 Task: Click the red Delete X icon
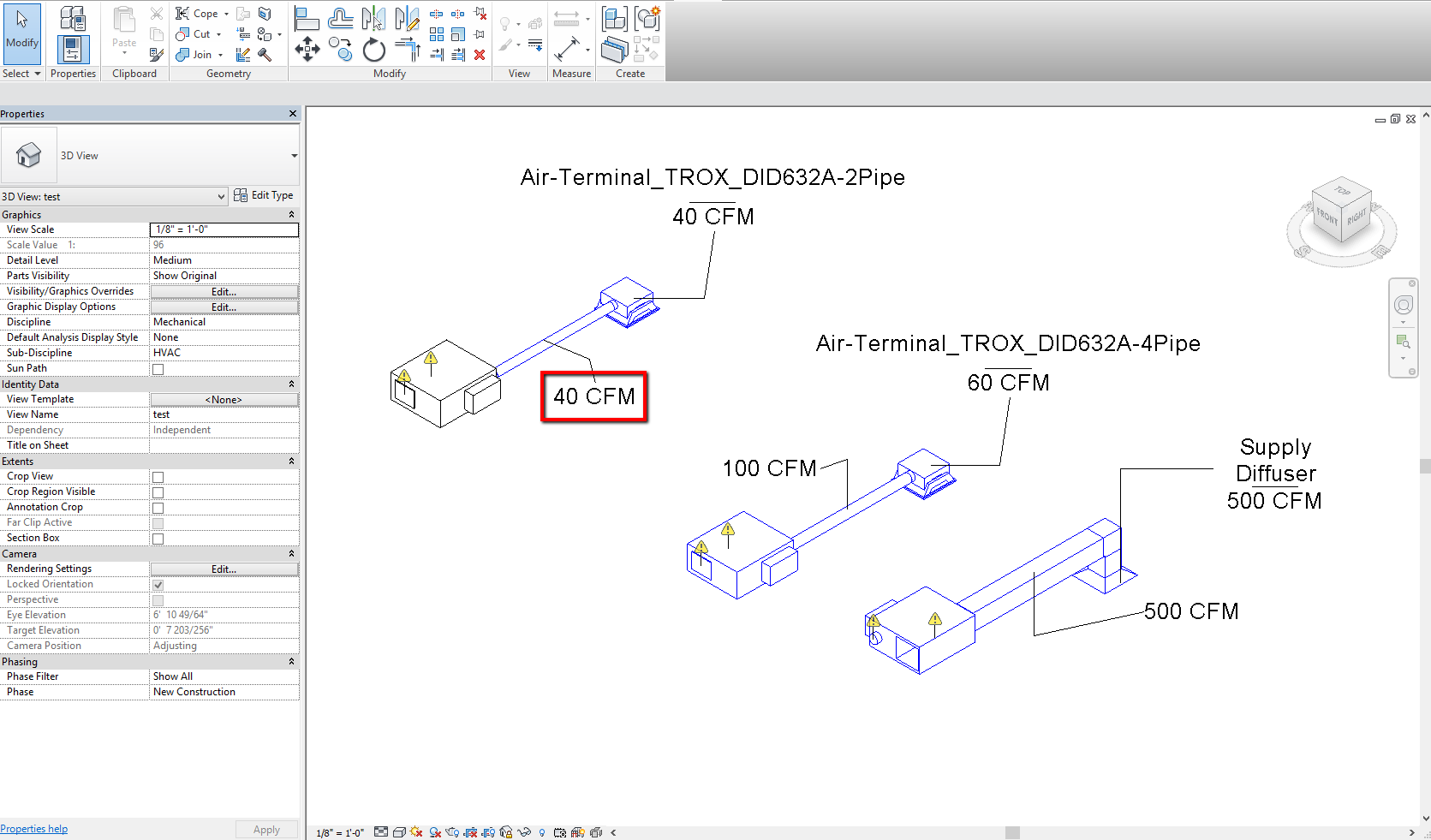tap(480, 55)
